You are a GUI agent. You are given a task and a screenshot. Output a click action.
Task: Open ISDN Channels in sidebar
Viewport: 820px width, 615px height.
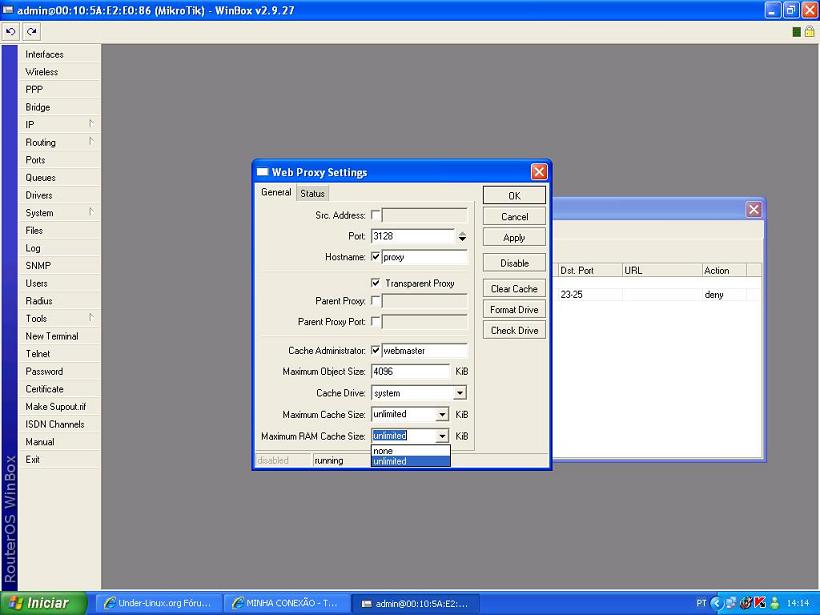(x=59, y=424)
